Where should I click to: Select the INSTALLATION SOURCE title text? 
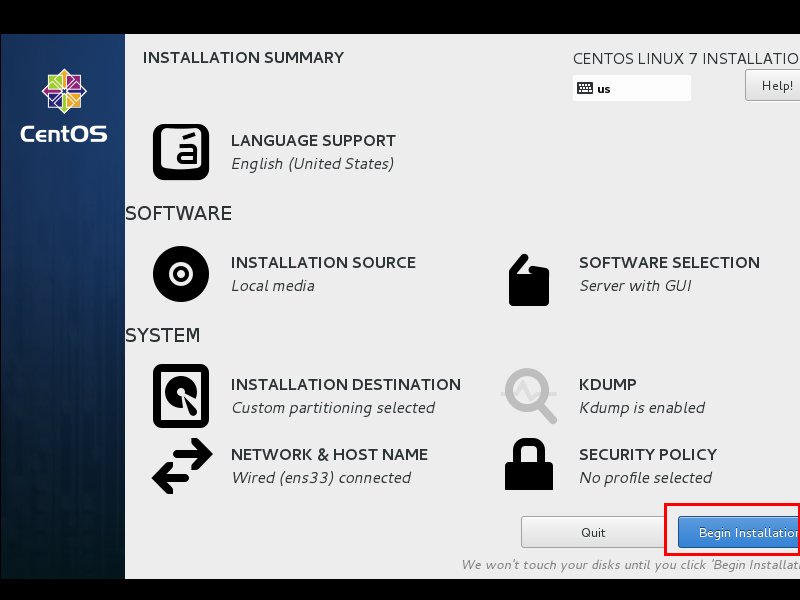323,262
